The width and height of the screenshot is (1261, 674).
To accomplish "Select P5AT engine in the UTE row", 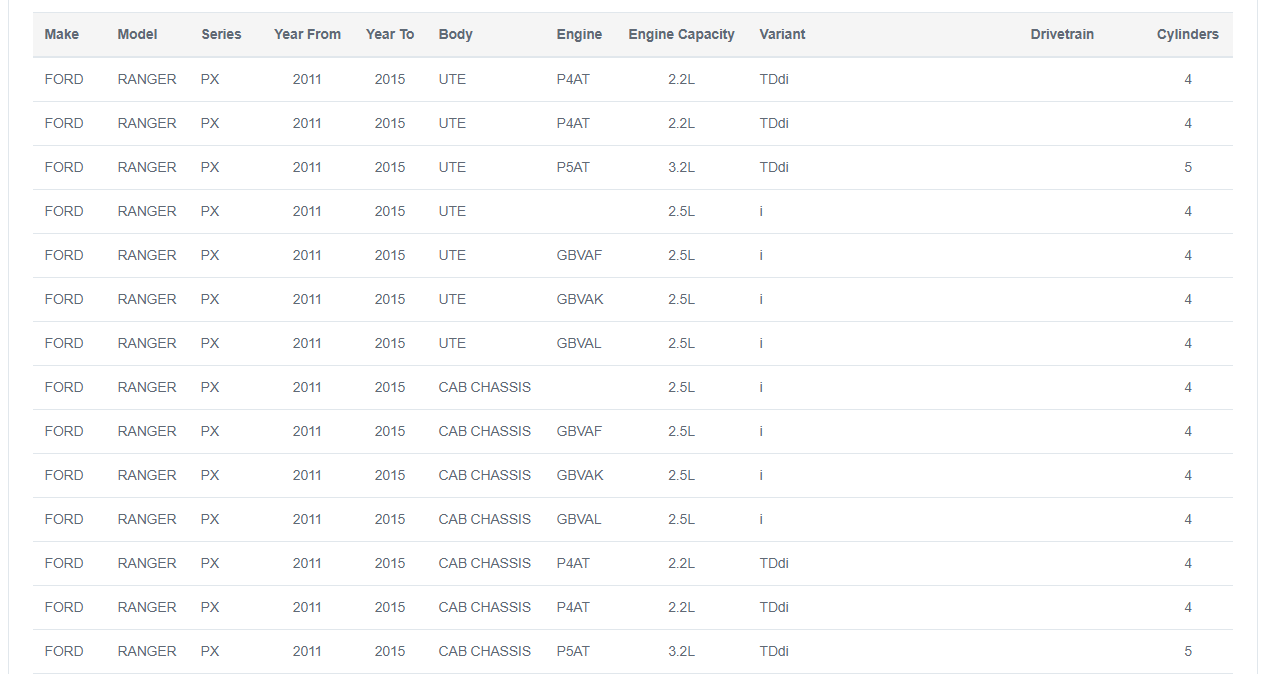I will coord(573,167).
